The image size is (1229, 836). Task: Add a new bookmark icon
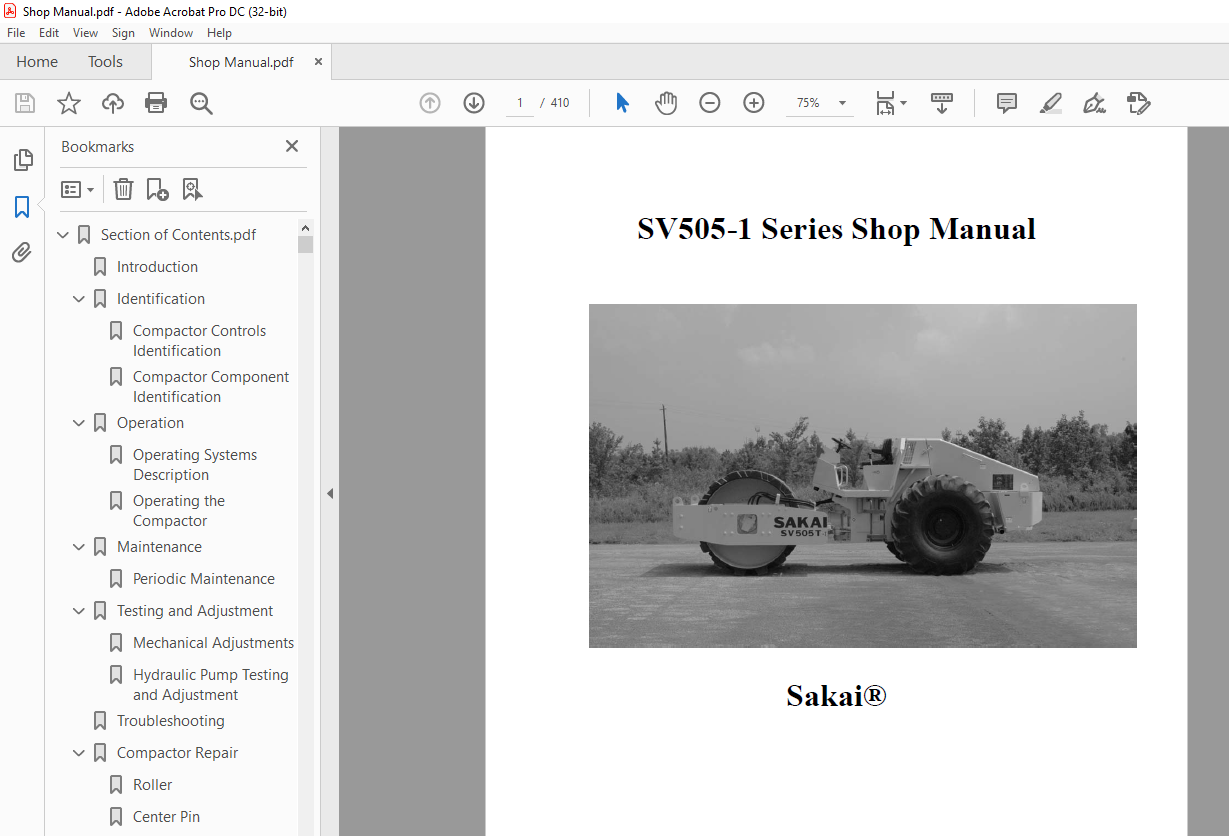pos(157,189)
